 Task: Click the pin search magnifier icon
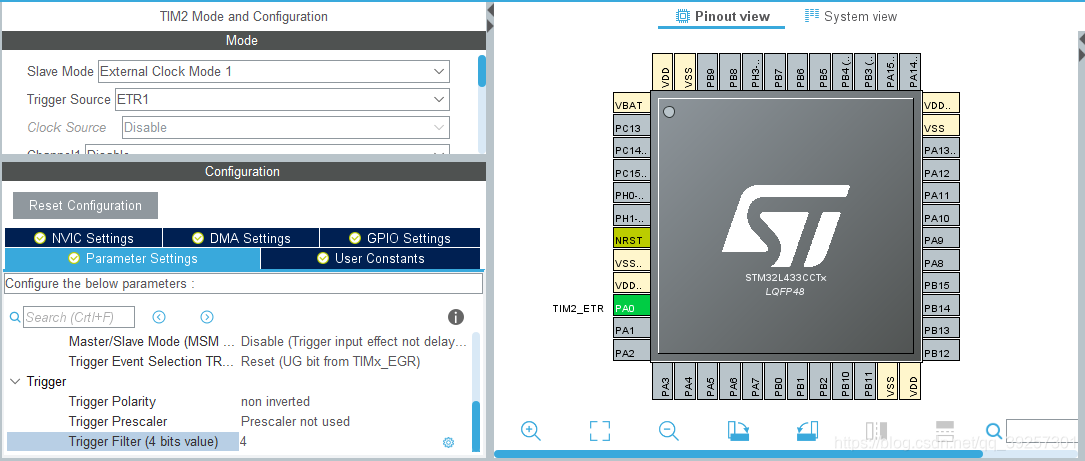click(x=994, y=431)
